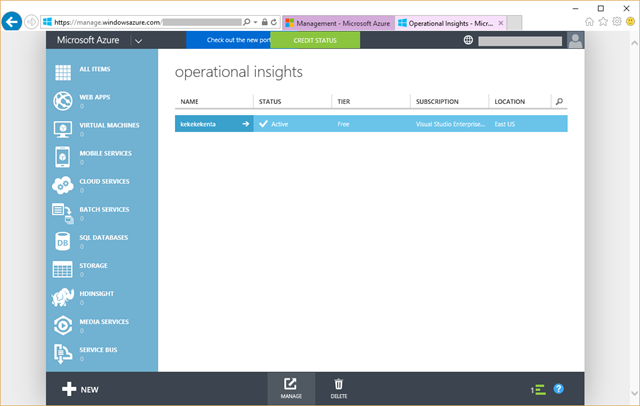640x406 pixels.
Task: Select the kekekekenta workspace name
Action: pos(198,124)
